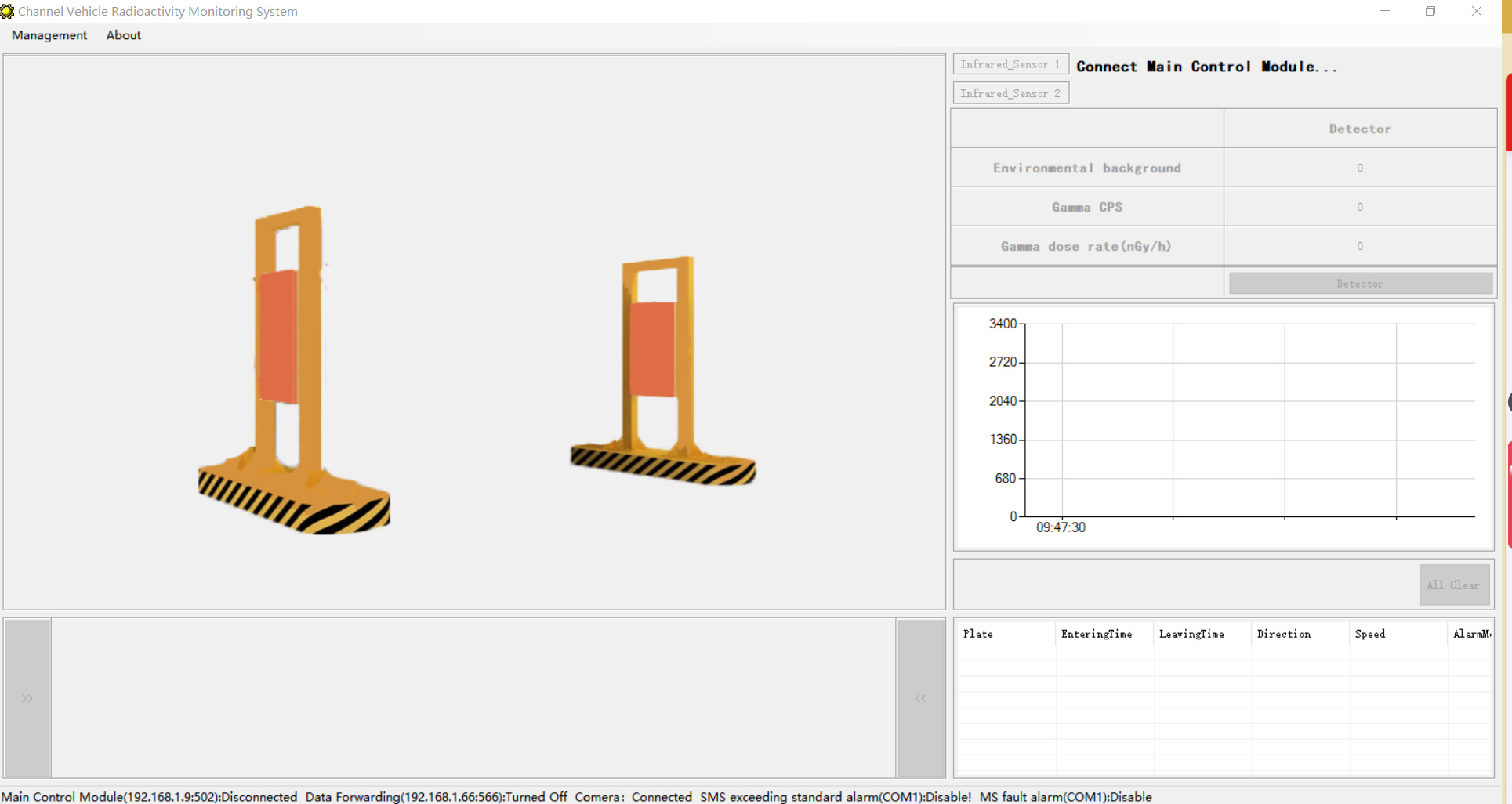Sort by EnteringTime column header
Screen dimensions: 1512x804
click(x=1097, y=634)
